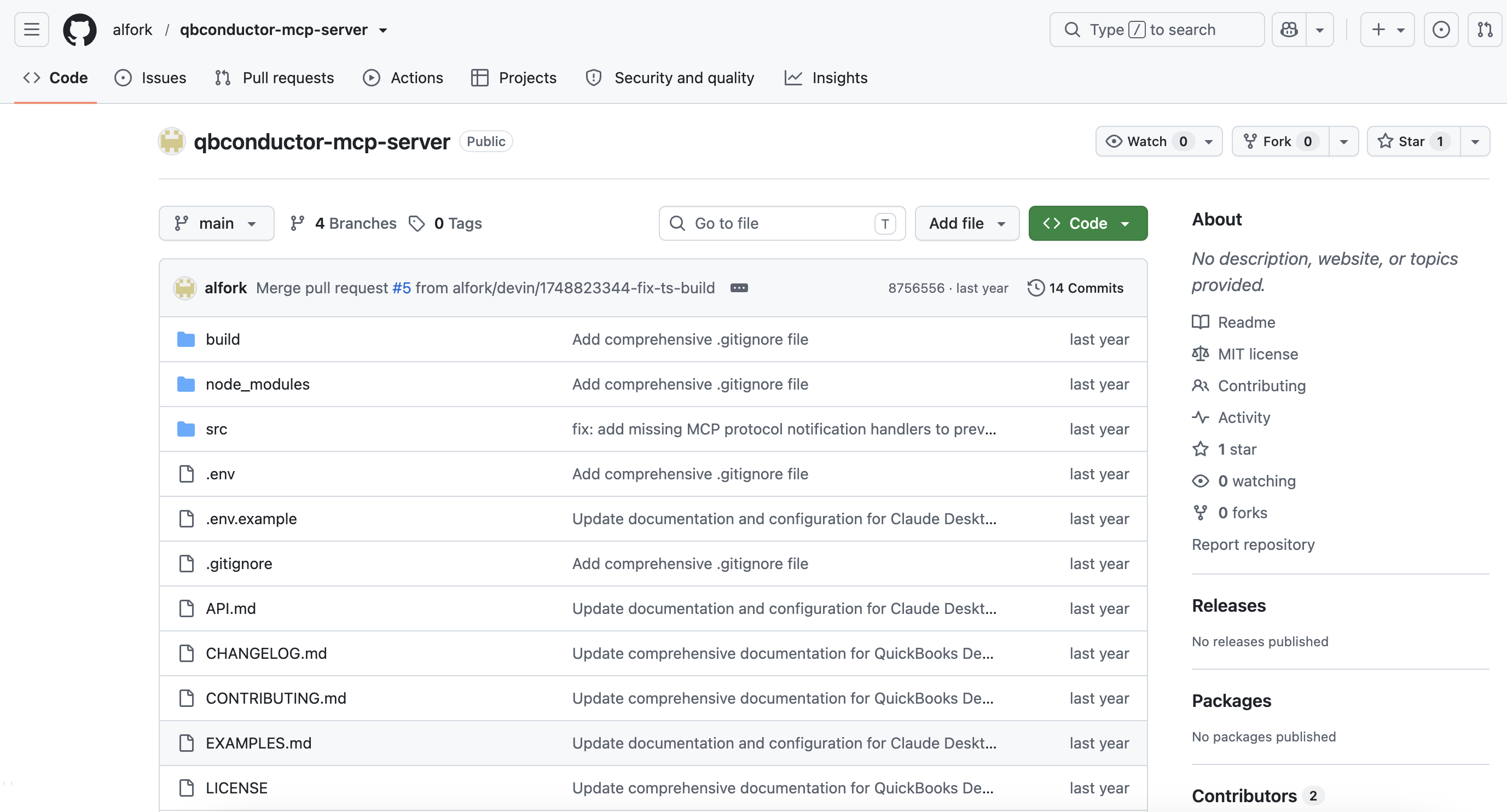This screenshot has width=1507, height=812.
Task: Star this repository
Action: 1413,142
